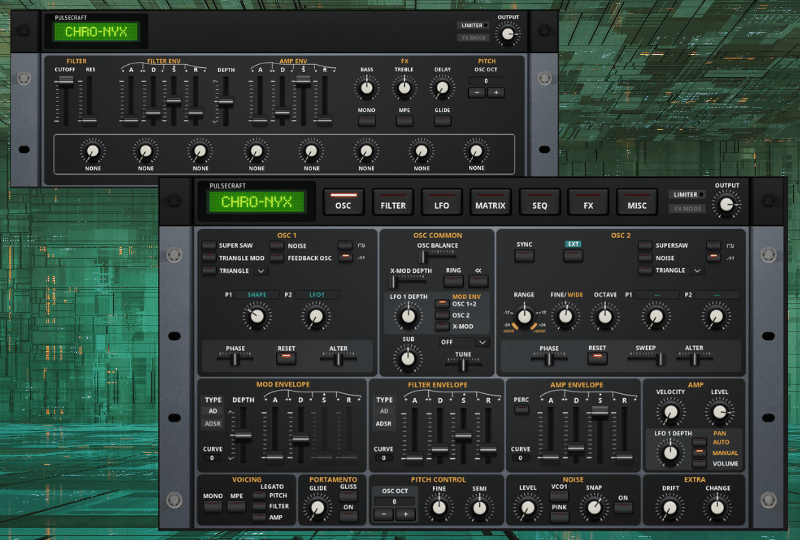Open TRIANGLE waveform dropdown in OSC 1

(x=261, y=271)
